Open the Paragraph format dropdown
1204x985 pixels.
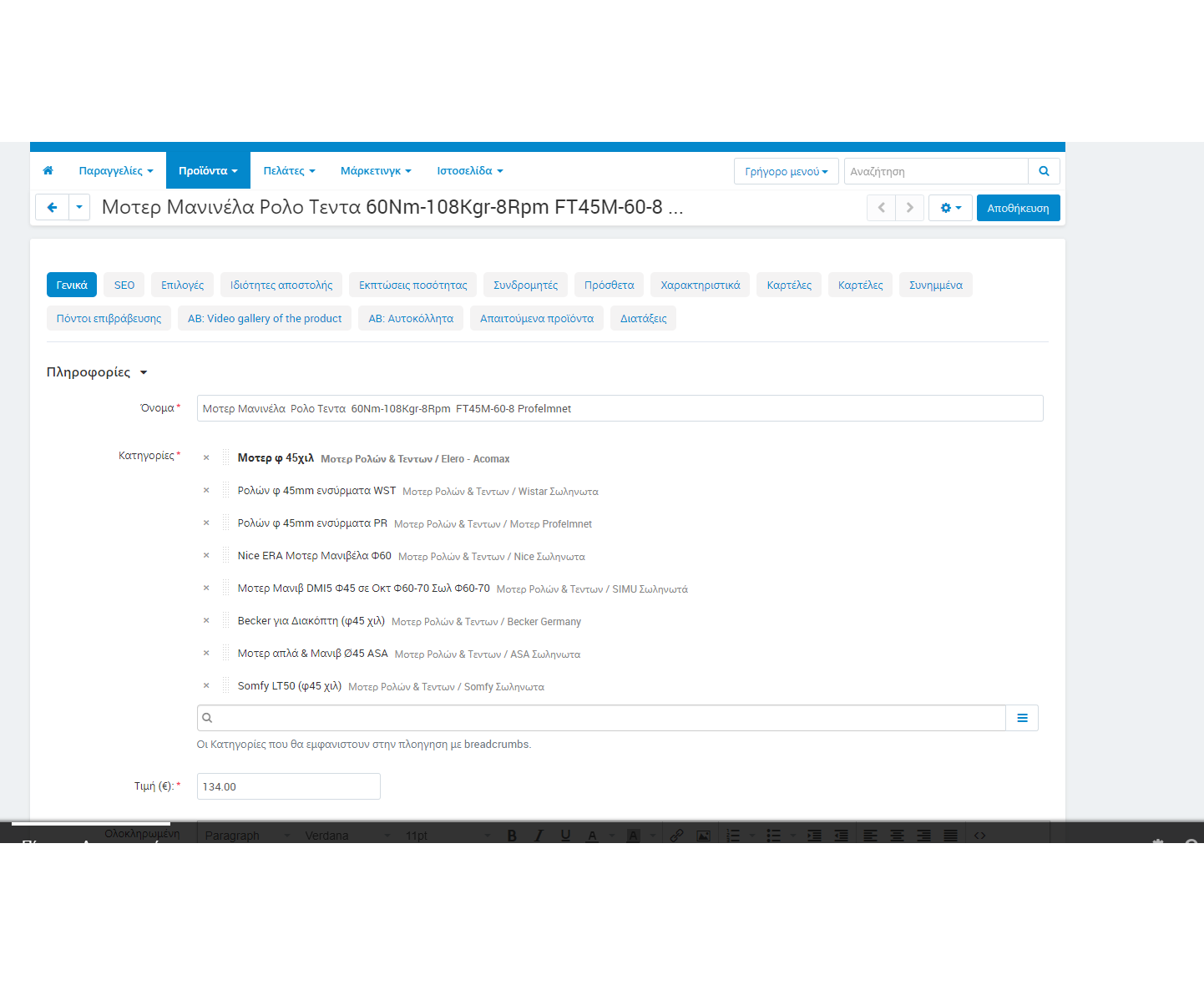click(x=247, y=836)
